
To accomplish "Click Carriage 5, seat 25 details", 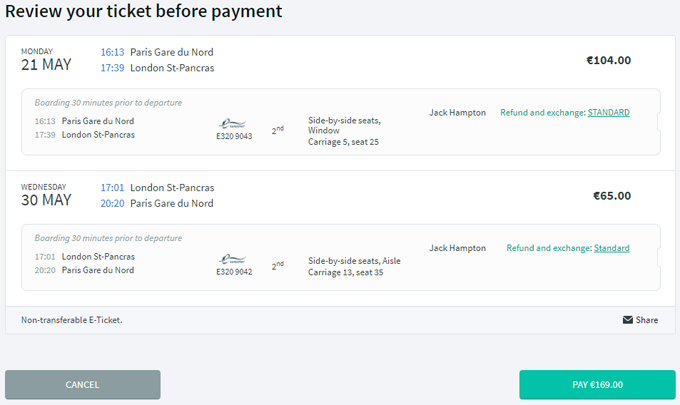I will pyautogui.click(x=343, y=142).
